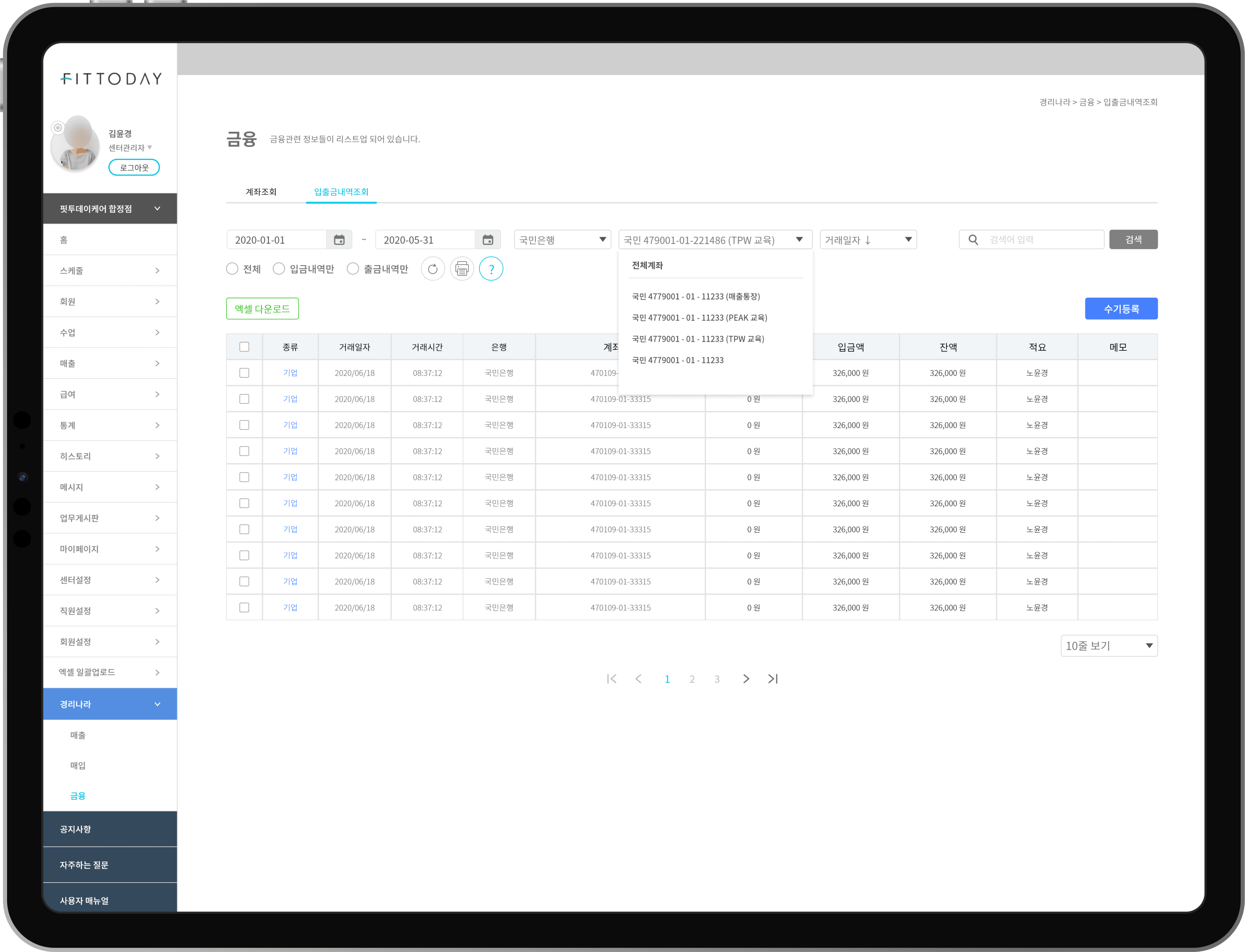Check the last table row checkbox
Viewport: 1245px width, 952px height.
(244, 608)
